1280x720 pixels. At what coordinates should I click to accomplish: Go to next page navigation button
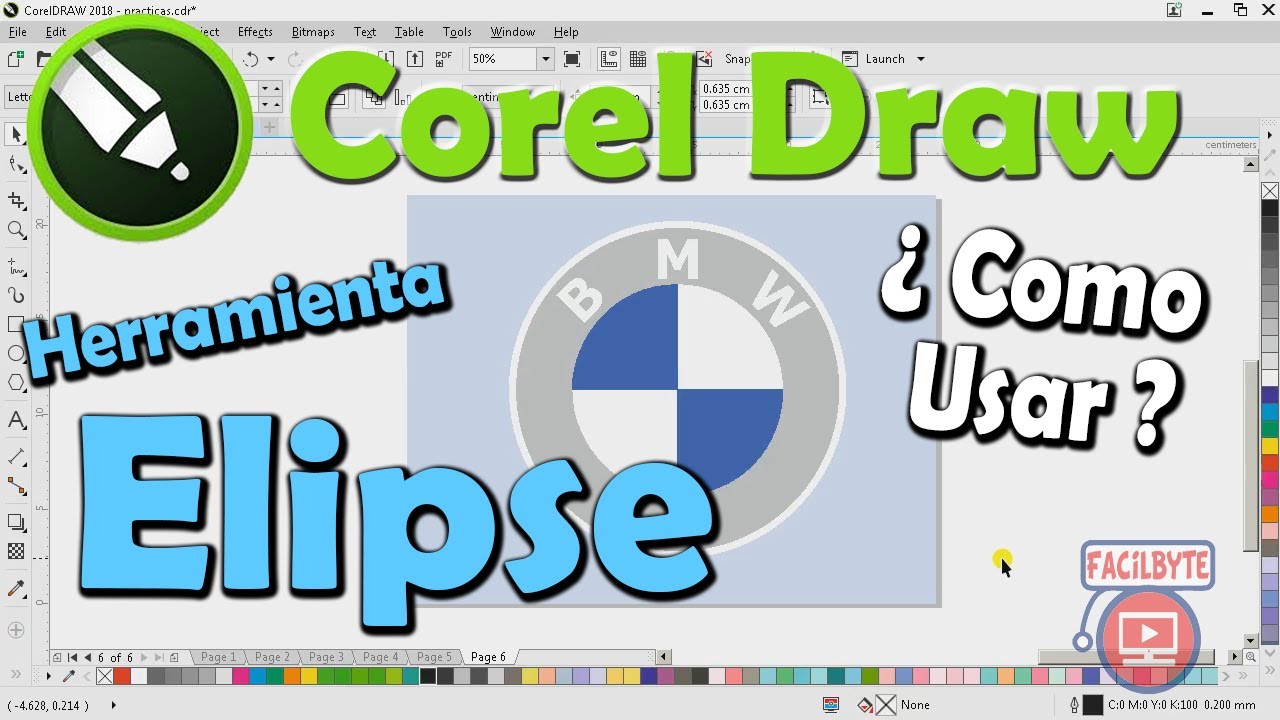(x=145, y=657)
